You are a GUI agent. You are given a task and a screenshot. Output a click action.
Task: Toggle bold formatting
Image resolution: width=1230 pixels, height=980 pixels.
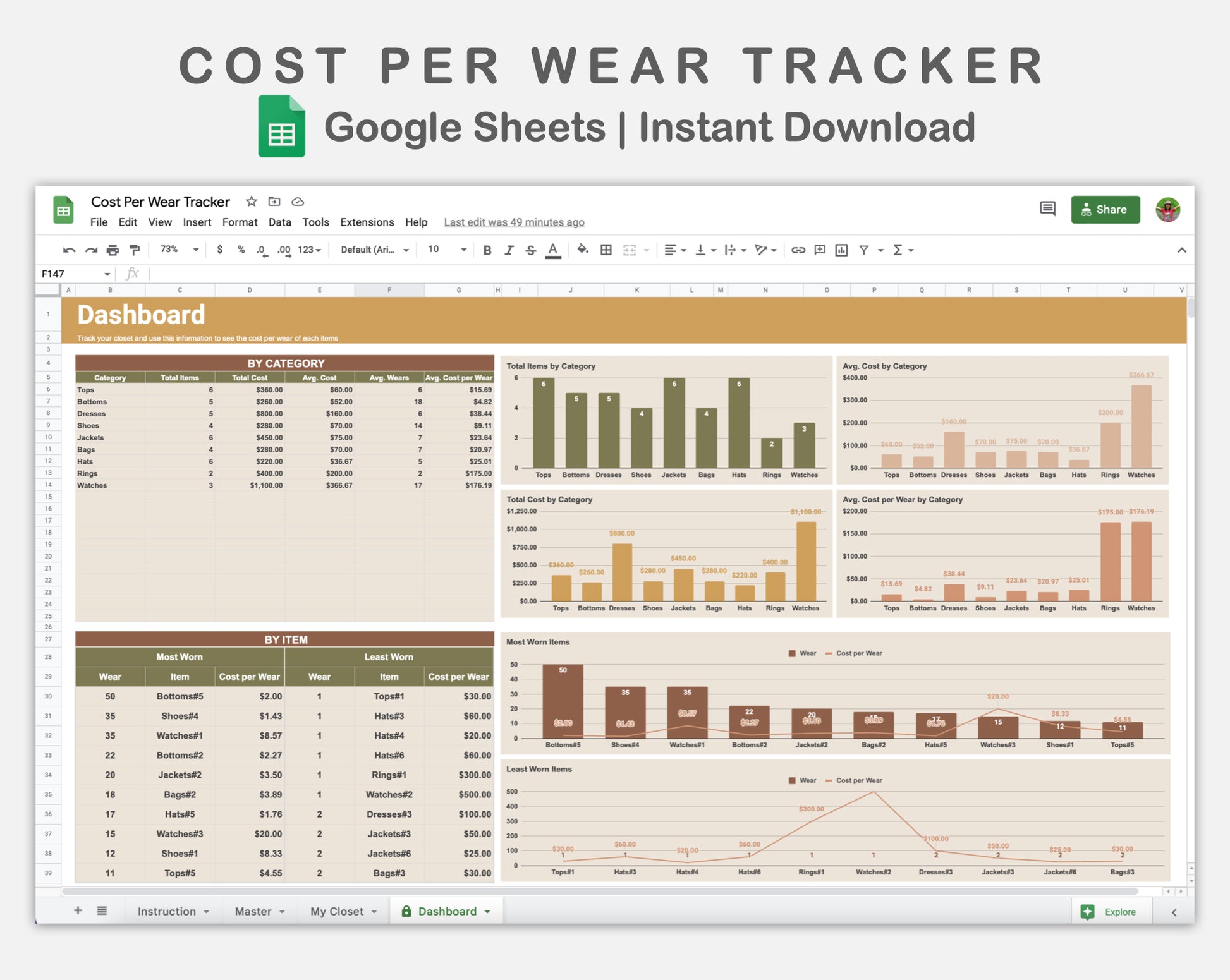[487, 250]
